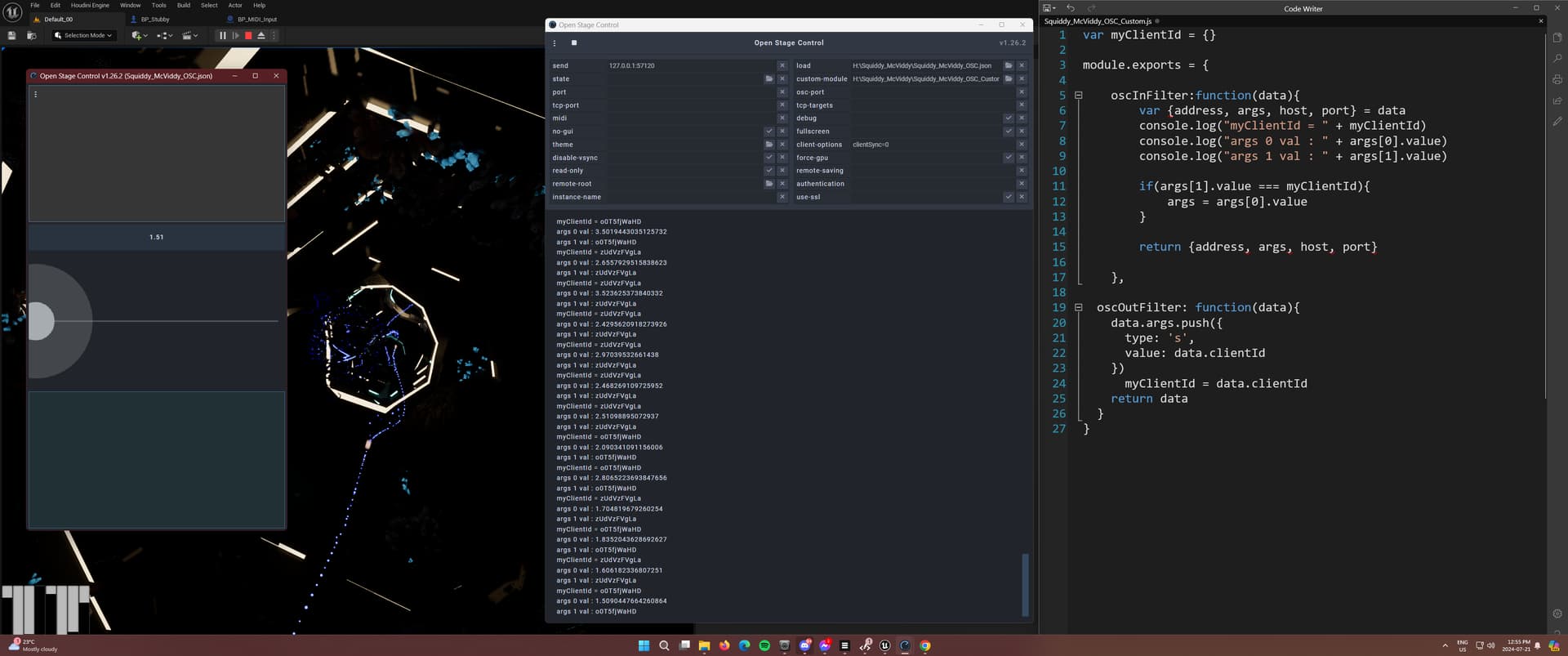Click the console log scrollbar thumb

(x=1026, y=585)
